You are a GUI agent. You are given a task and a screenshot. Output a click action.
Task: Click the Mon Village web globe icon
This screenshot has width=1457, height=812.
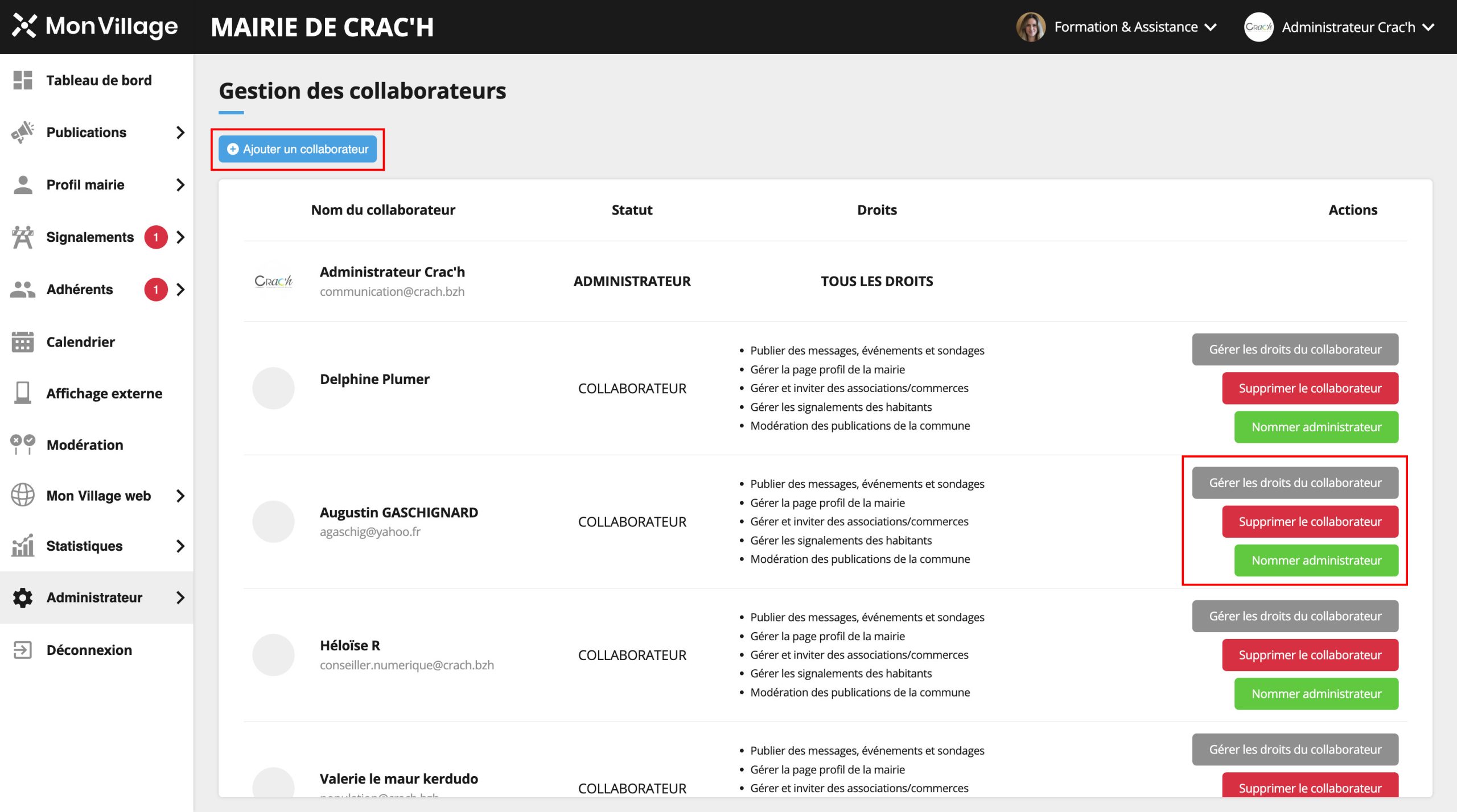pyautogui.click(x=23, y=495)
